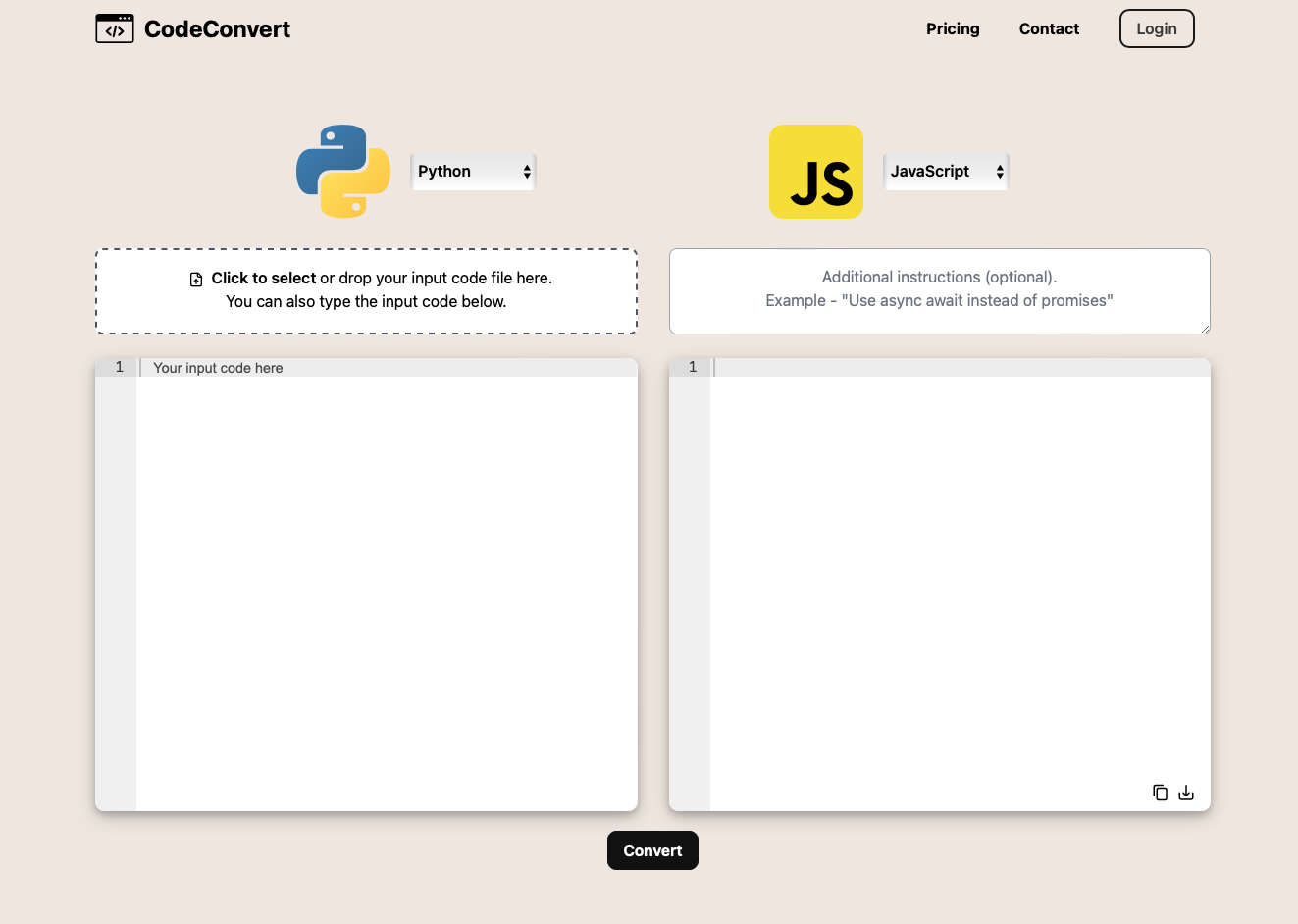Click line number 1 in output editor
The image size is (1298, 924).
693,367
